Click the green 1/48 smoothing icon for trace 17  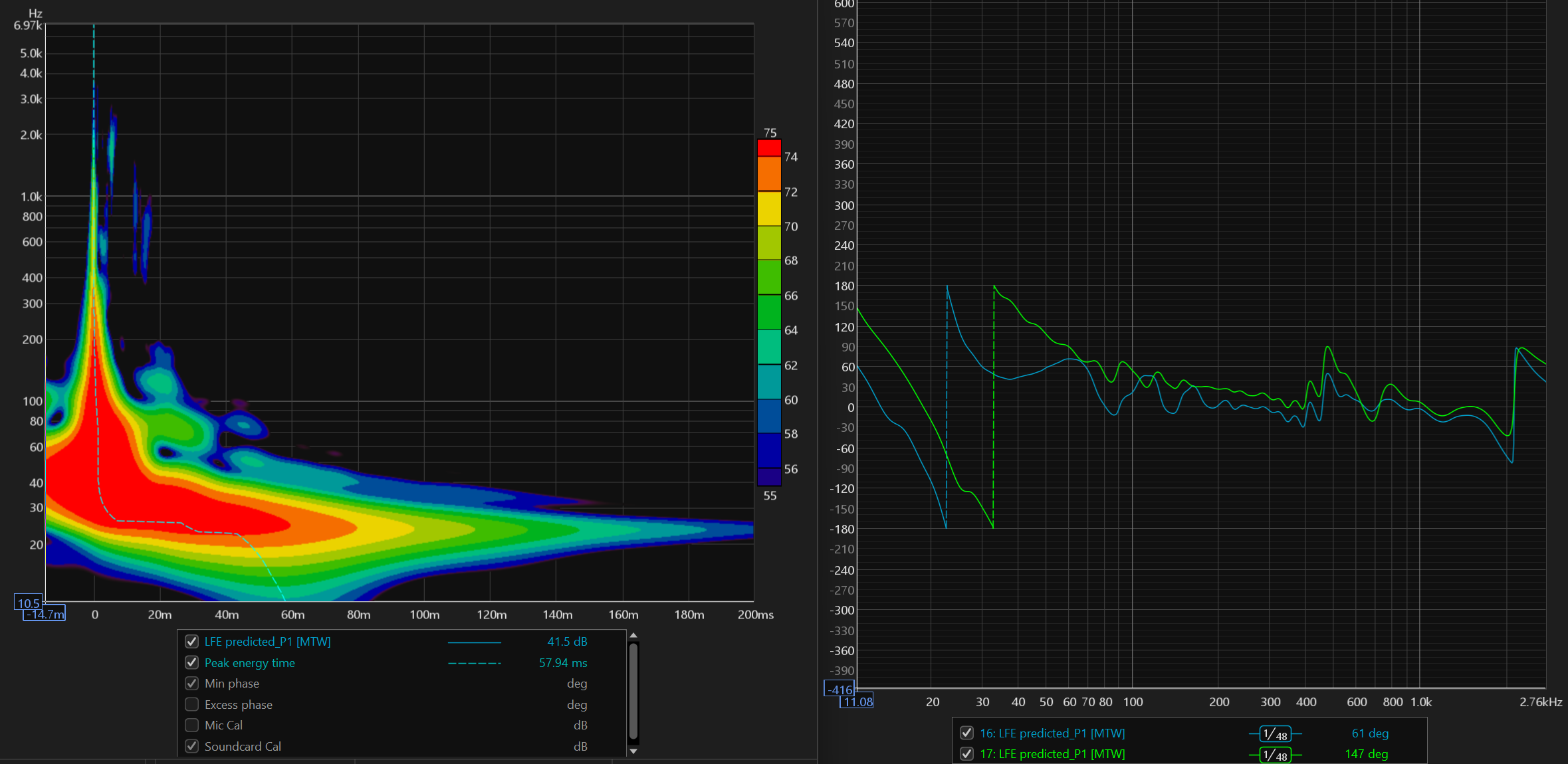click(x=1275, y=755)
